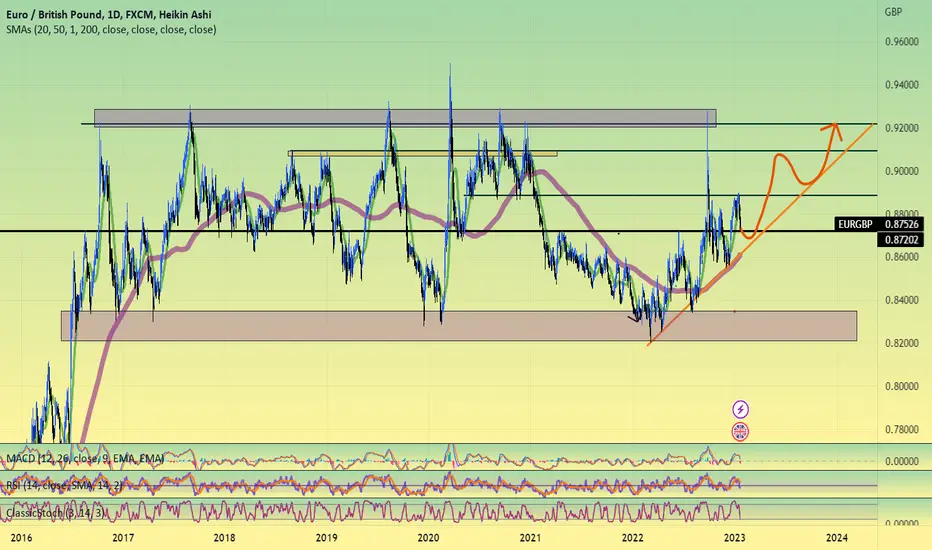
Task: Click the GBP currency label on price axis
Action: coord(893,12)
